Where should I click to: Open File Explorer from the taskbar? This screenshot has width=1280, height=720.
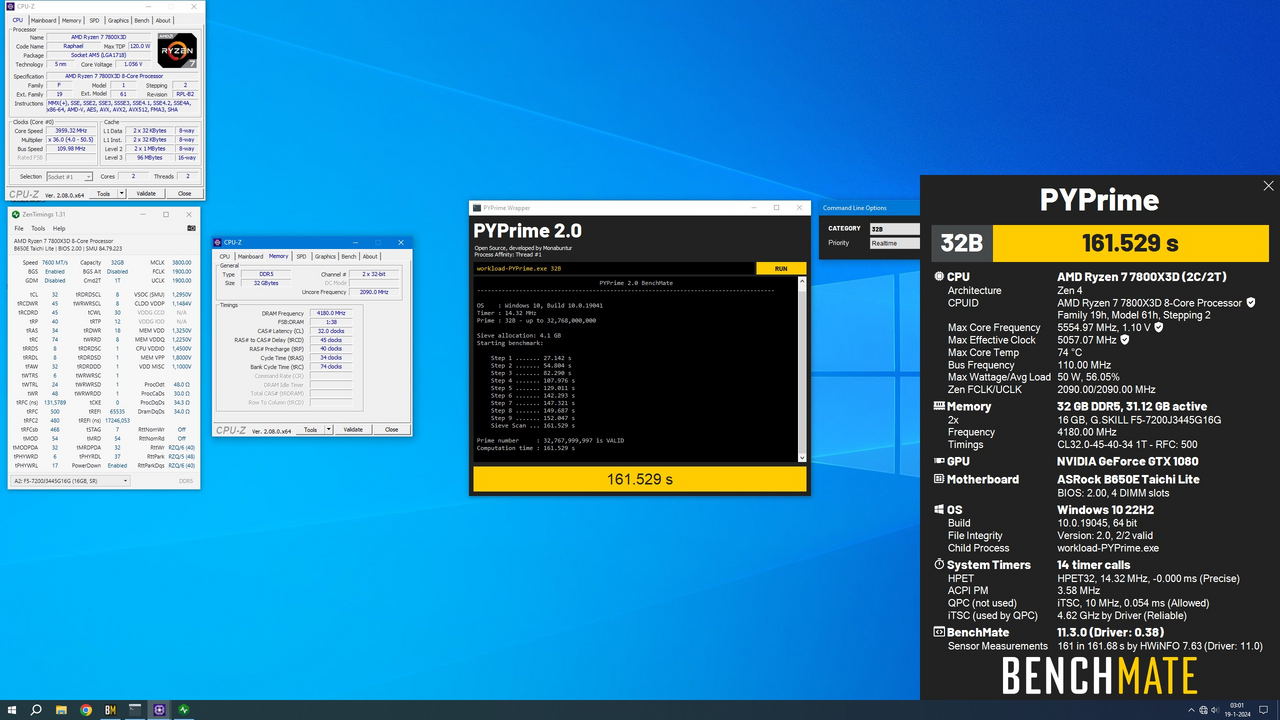[61, 710]
